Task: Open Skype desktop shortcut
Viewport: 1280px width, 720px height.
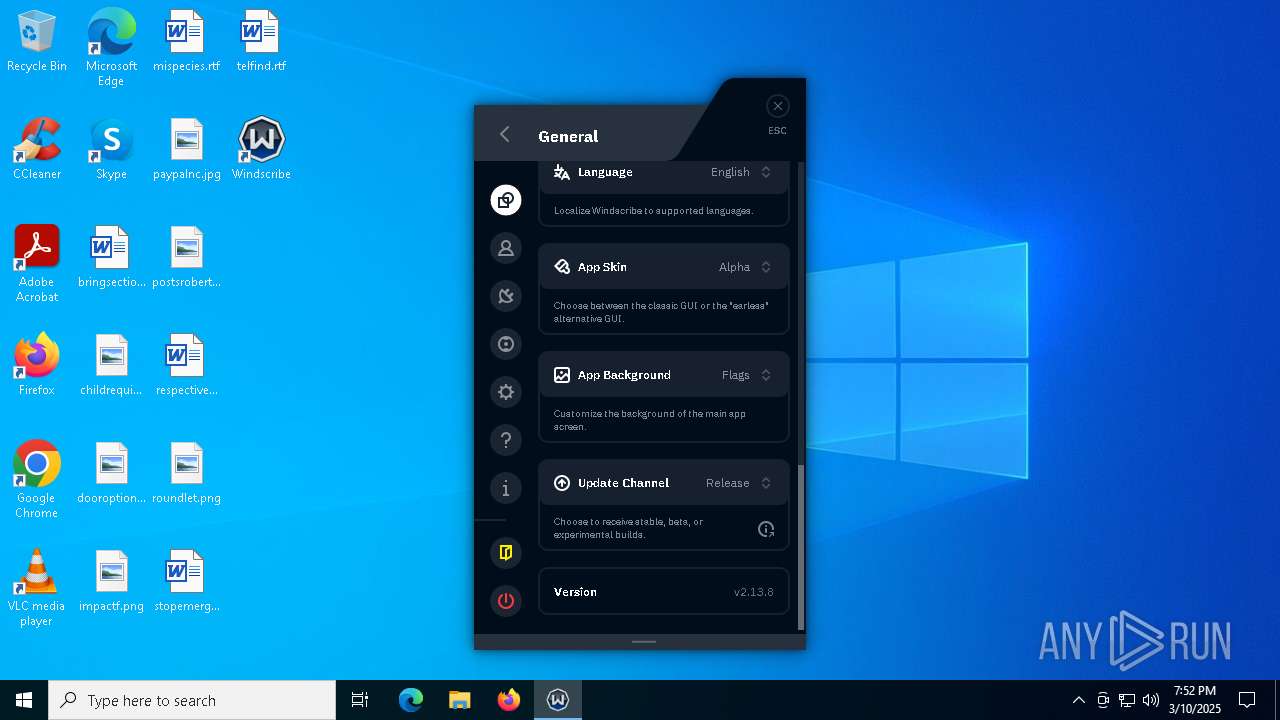Action: point(111,150)
